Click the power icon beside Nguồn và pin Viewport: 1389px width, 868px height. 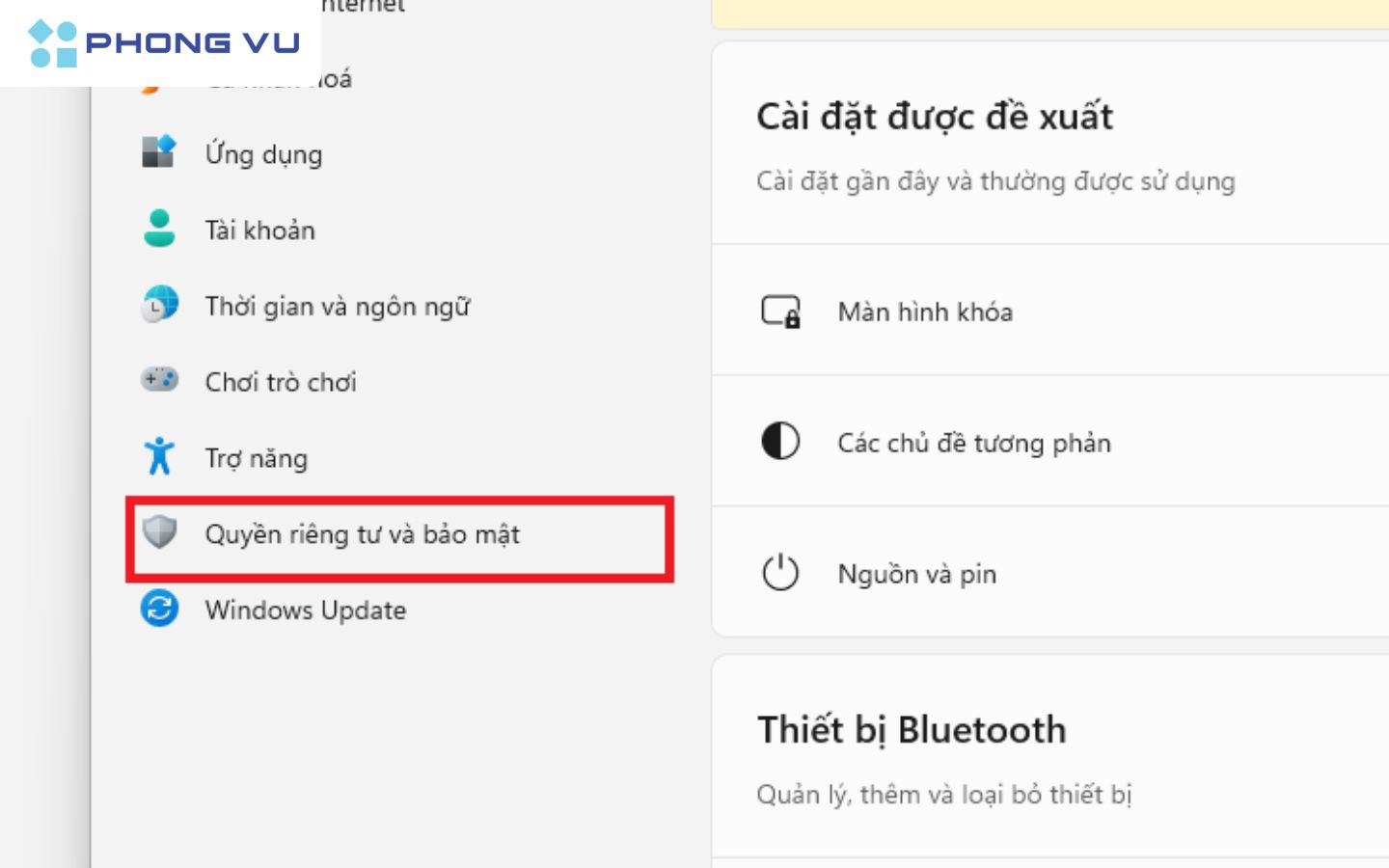[x=780, y=572]
